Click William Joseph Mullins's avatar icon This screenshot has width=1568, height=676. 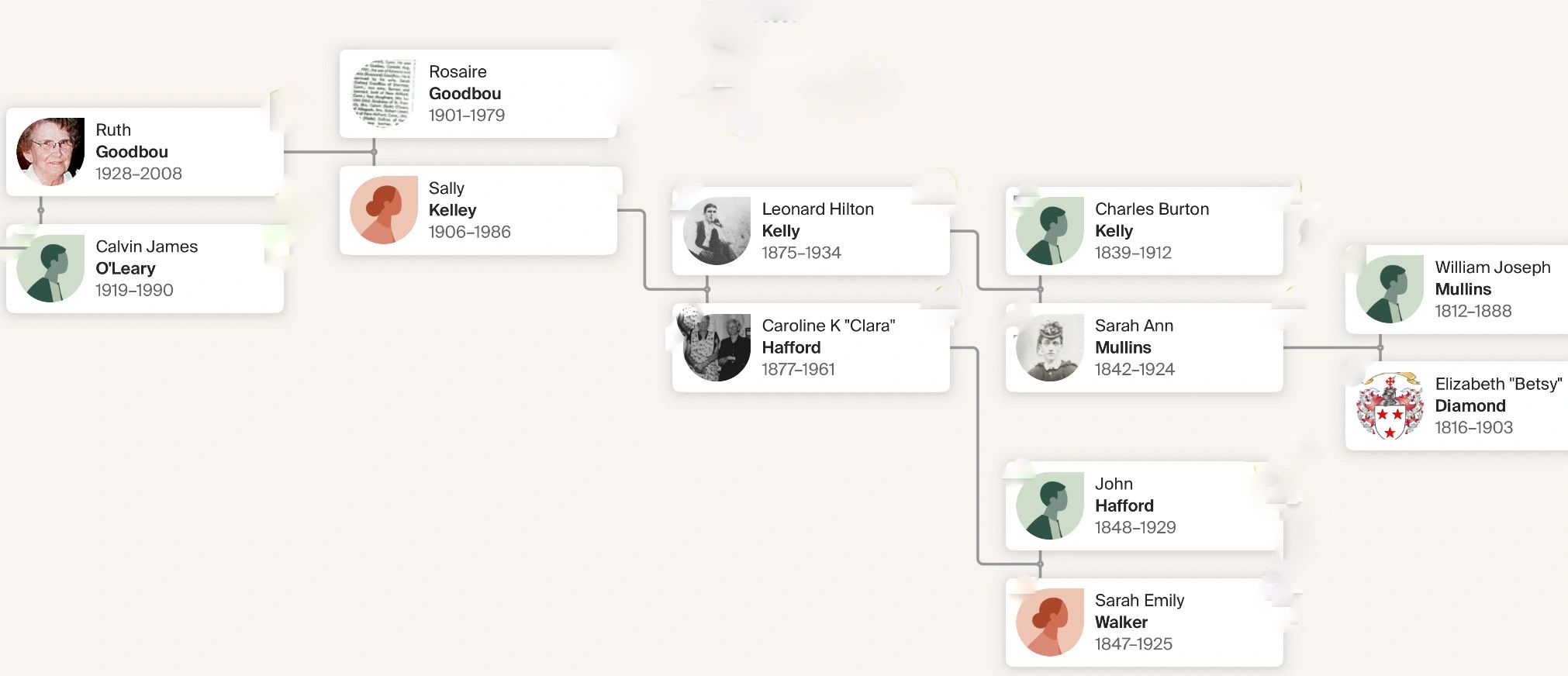[1390, 289]
